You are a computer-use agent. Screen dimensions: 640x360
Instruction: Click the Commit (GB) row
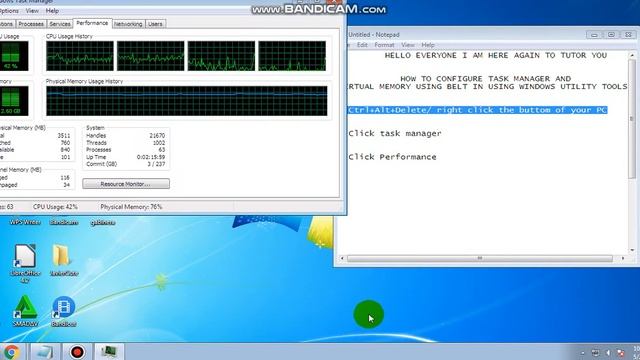coord(125,164)
